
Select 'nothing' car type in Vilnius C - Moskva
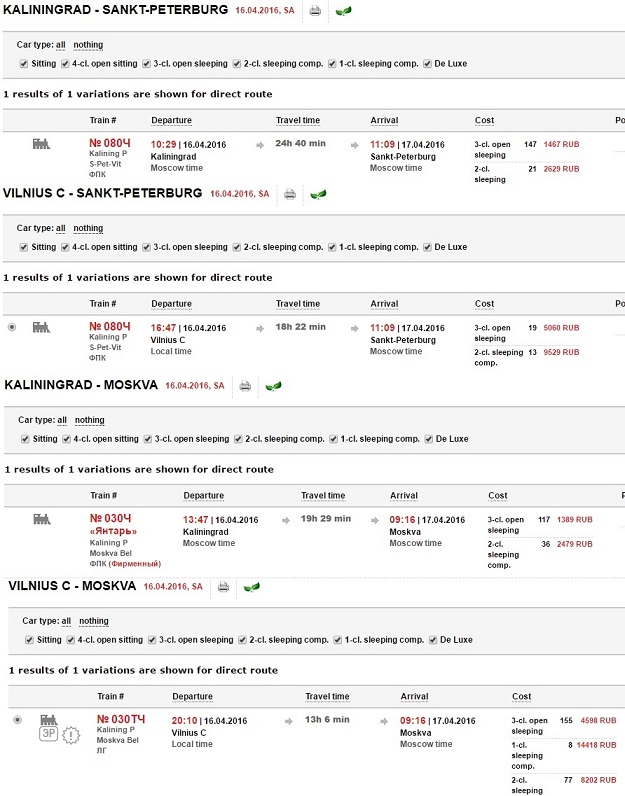coord(94,621)
